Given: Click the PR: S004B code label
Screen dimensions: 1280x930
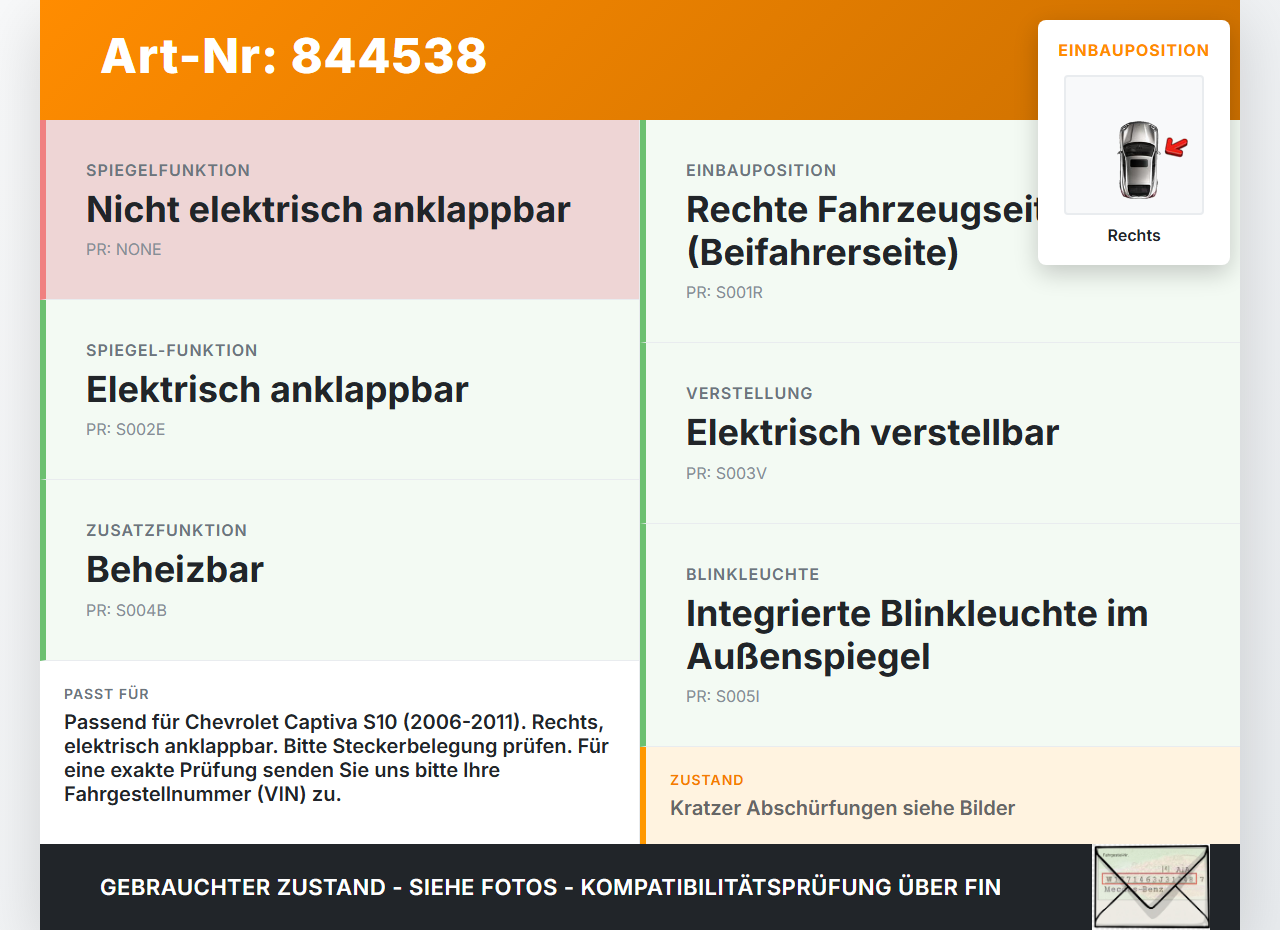Looking at the screenshot, I should [126, 610].
